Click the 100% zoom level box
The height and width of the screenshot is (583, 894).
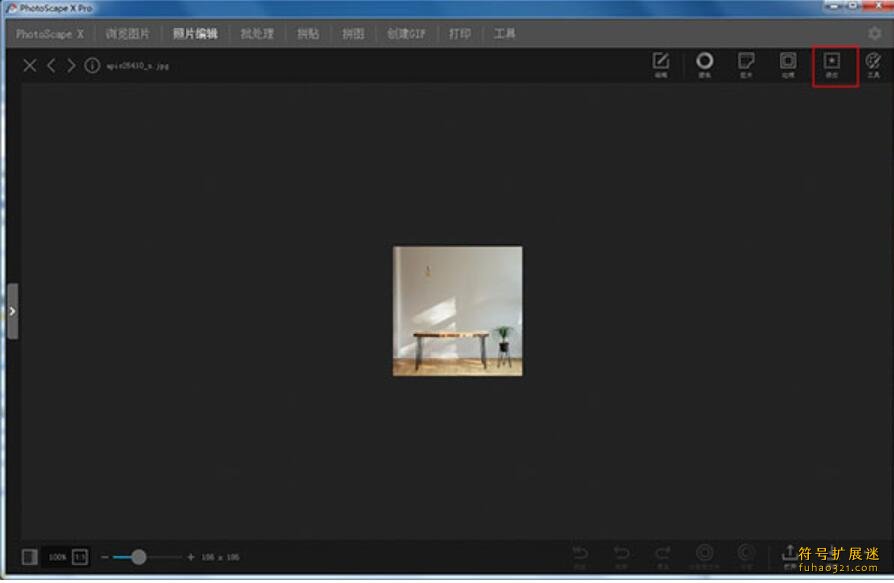[x=57, y=556]
